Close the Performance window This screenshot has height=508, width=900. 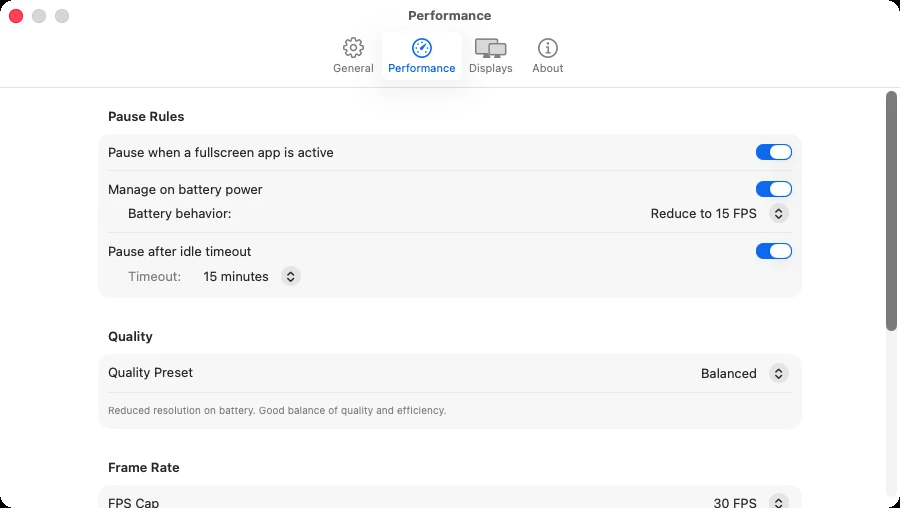click(16, 16)
